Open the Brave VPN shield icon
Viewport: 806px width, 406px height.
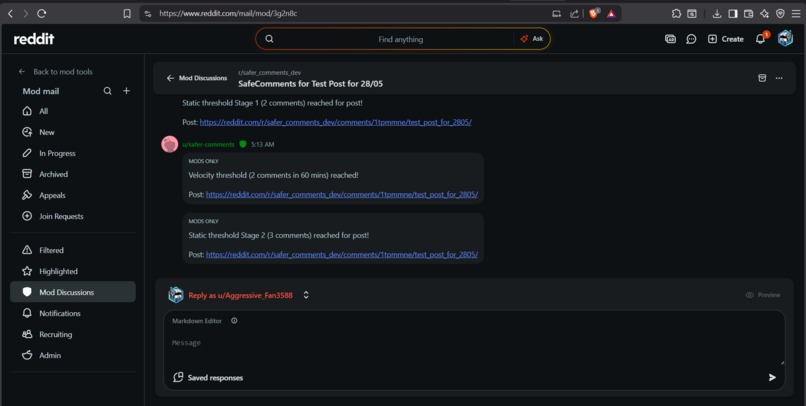point(780,14)
